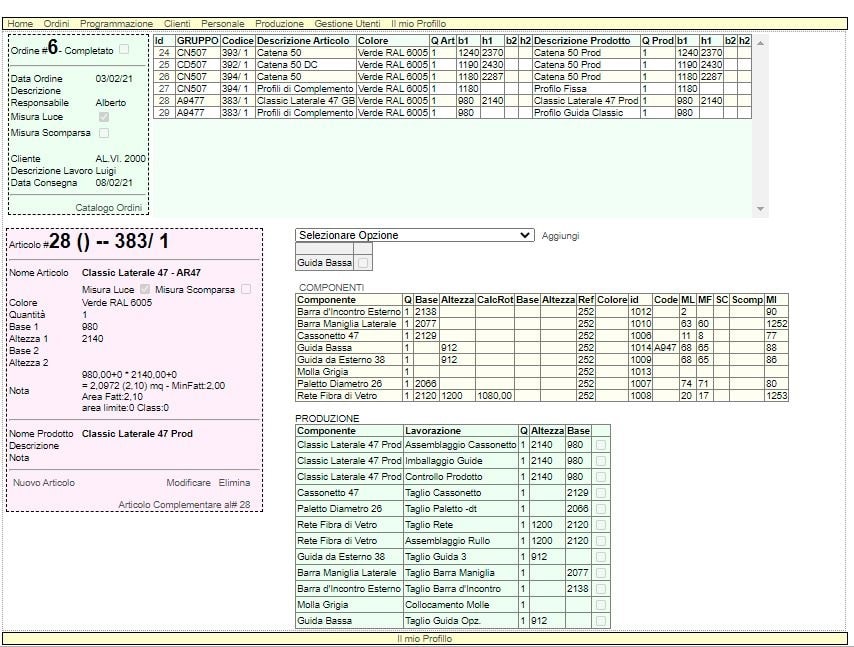Open the Ordini menu

[56, 23]
